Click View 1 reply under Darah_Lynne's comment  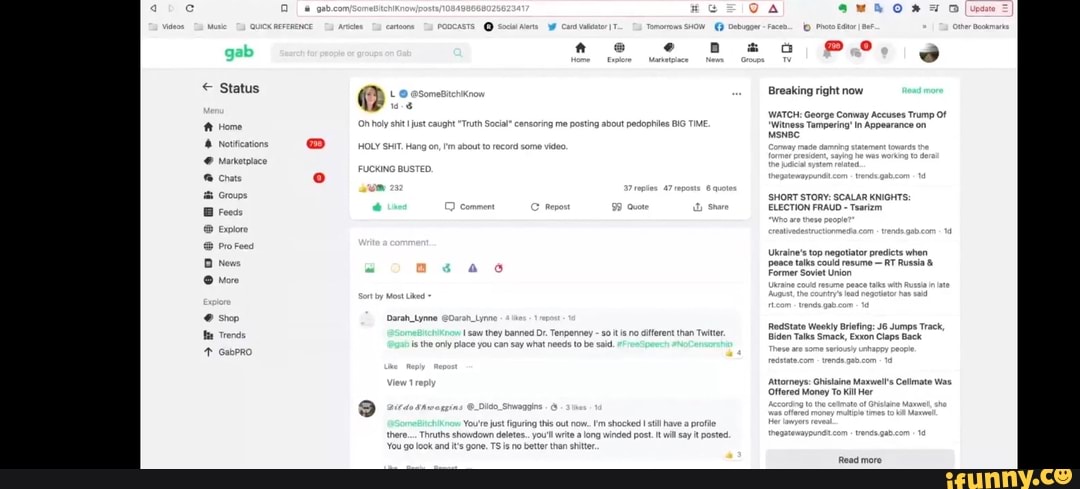tap(410, 383)
